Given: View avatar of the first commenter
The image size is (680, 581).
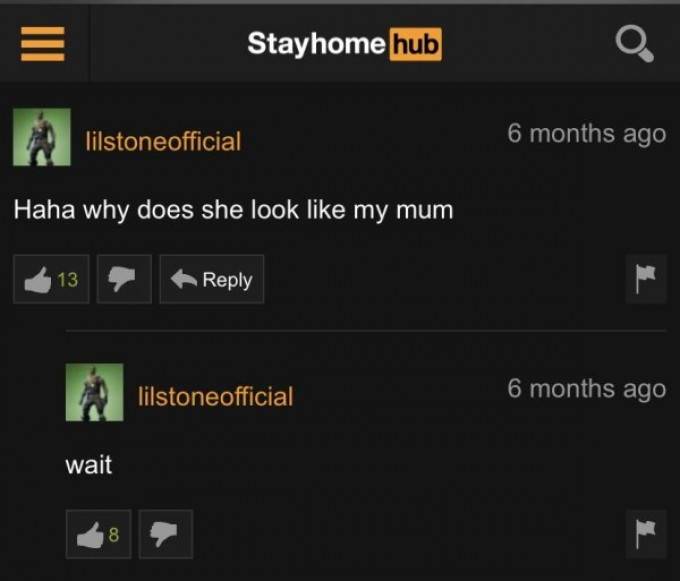Looking at the screenshot, I should tap(42, 137).
